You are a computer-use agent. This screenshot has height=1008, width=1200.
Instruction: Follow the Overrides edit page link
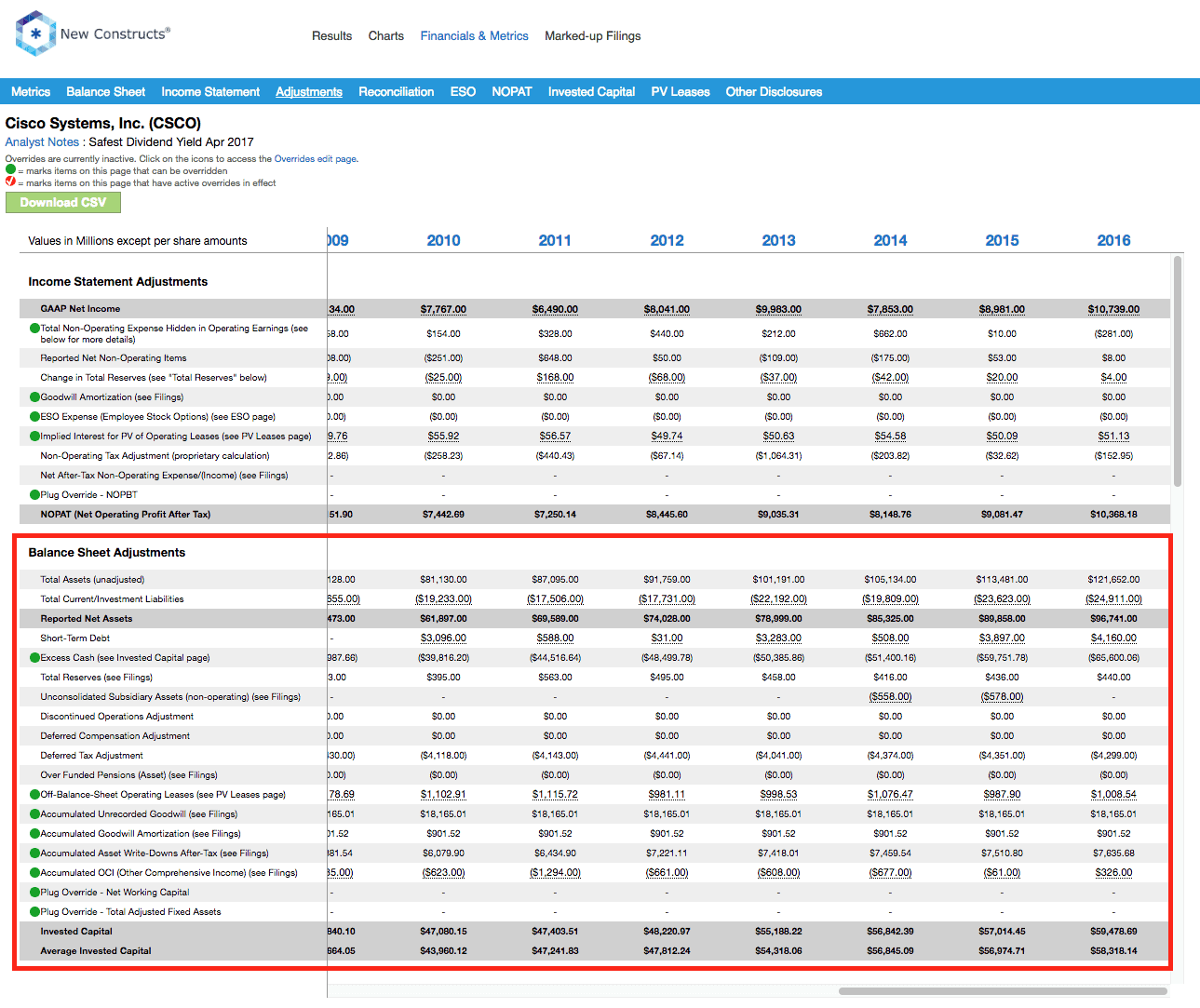tap(316, 159)
